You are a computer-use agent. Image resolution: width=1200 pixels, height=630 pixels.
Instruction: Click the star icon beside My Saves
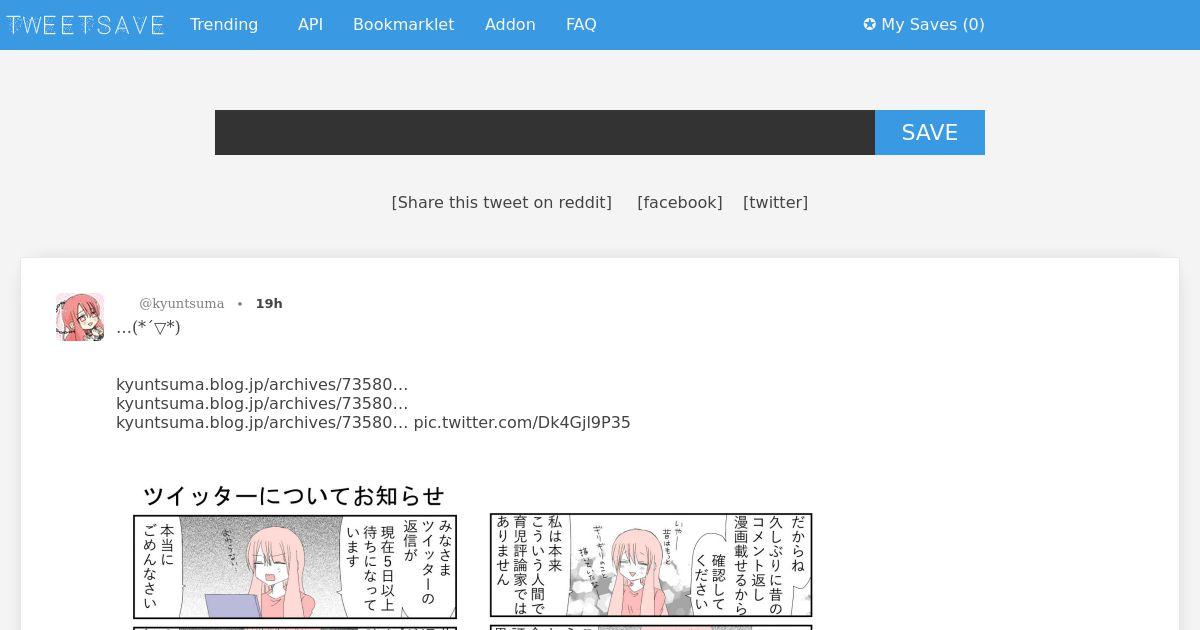pyautogui.click(x=870, y=25)
